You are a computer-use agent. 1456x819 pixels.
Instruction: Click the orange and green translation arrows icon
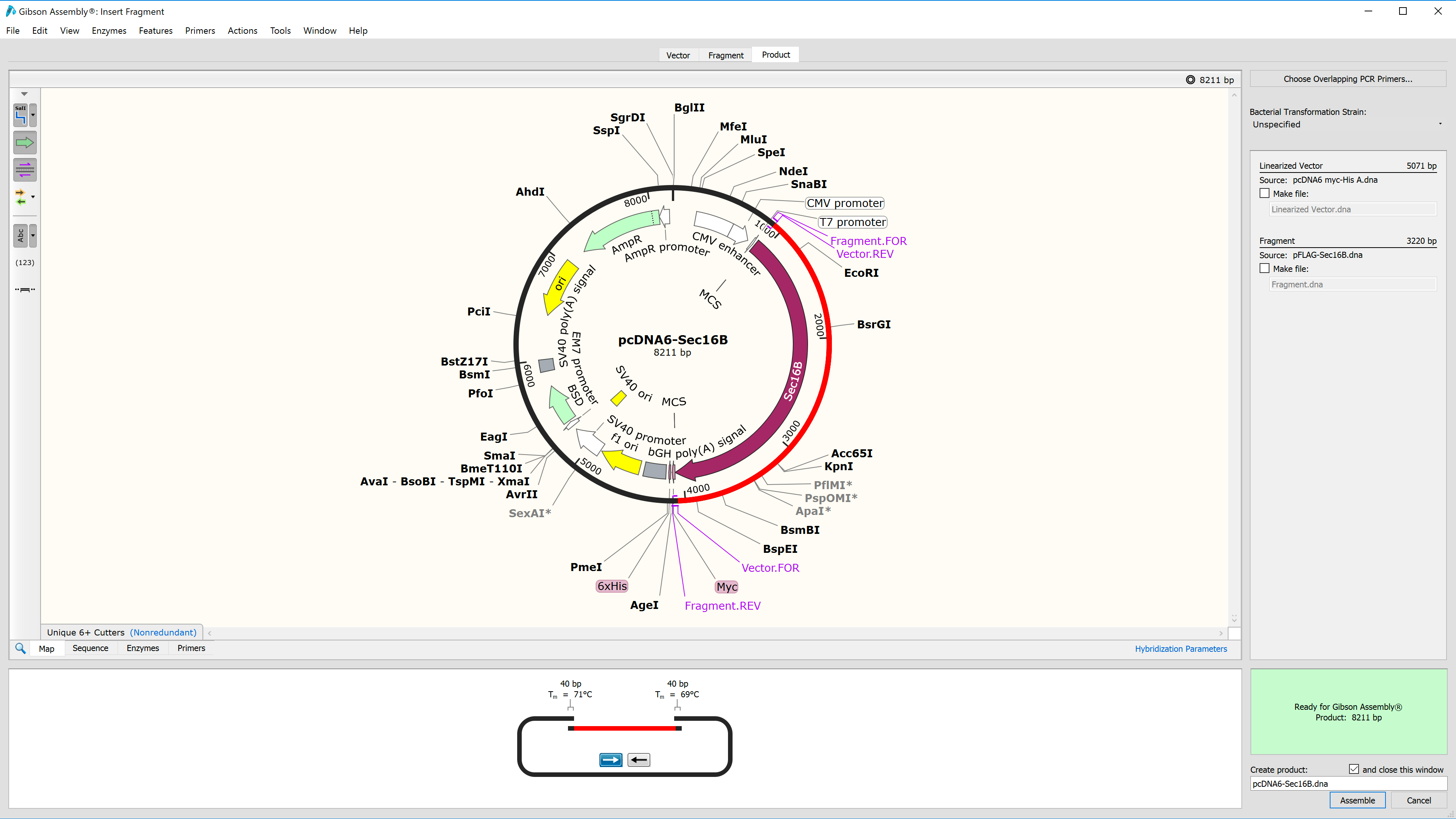21,197
